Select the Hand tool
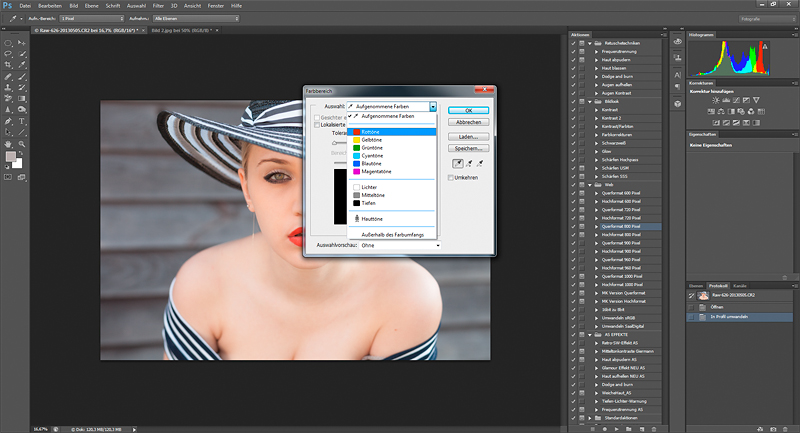The height and width of the screenshot is (433, 800). point(8,144)
